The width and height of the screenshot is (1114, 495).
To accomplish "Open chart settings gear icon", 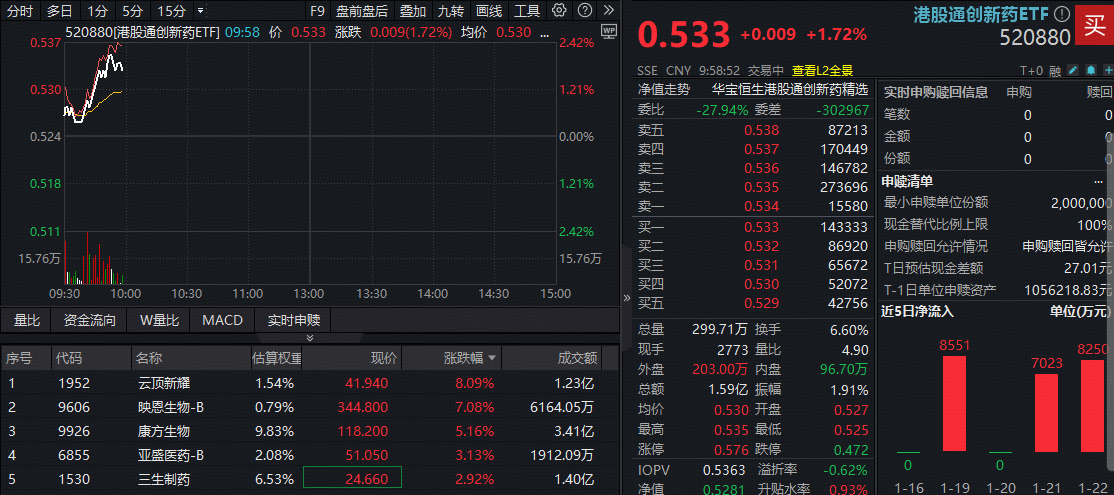I will point(559,11).
